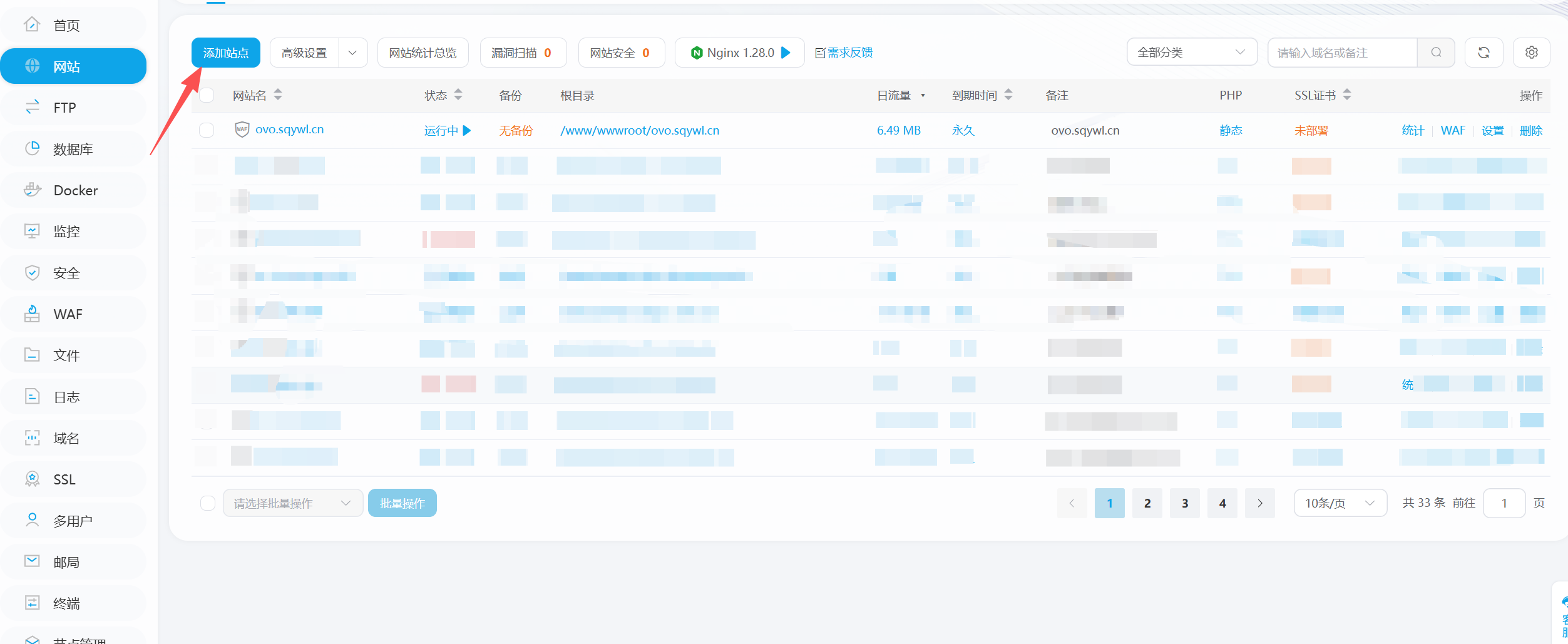
Task: Expand the 全部分类 category dropdown
Action: click(1191, 53)
